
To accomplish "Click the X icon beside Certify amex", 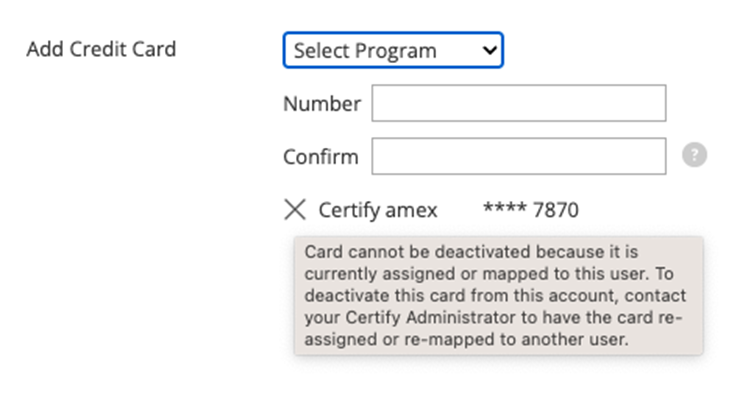I will point(295,210).
